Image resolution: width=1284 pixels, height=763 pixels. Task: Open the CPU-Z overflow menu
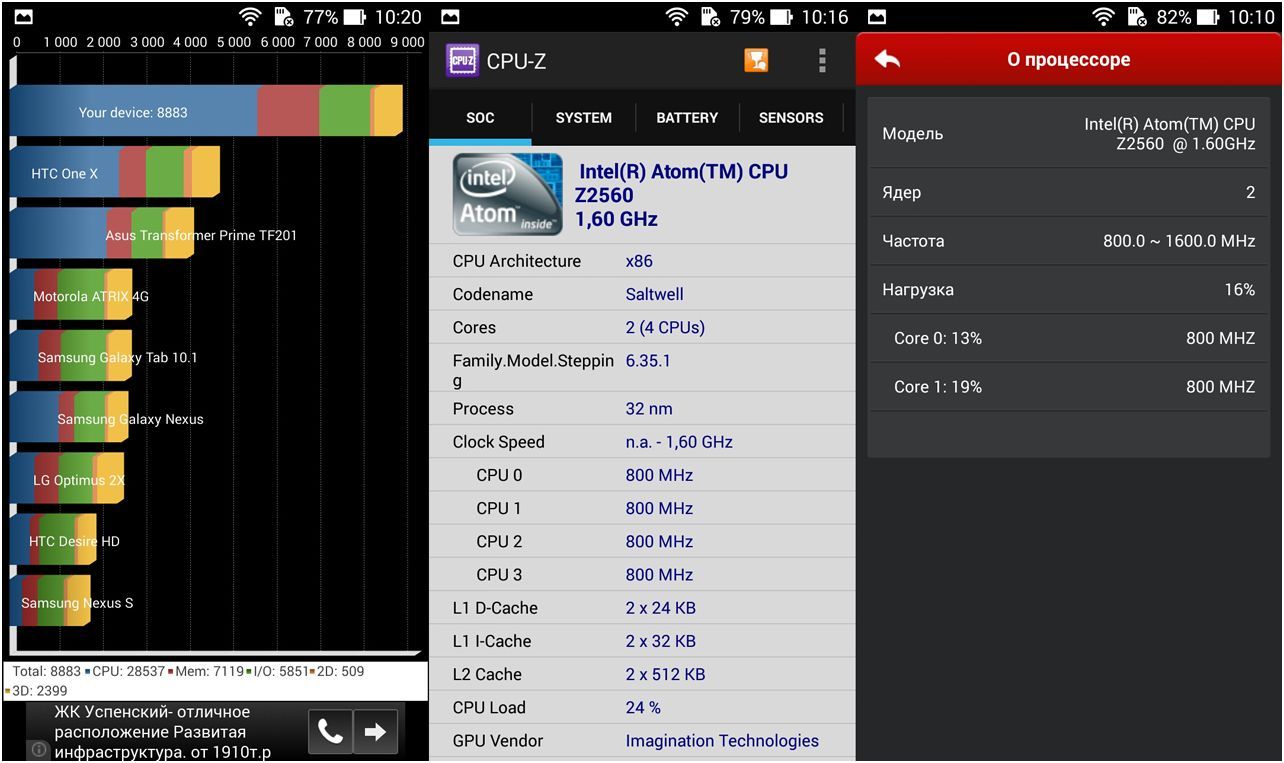coord(821,61)
